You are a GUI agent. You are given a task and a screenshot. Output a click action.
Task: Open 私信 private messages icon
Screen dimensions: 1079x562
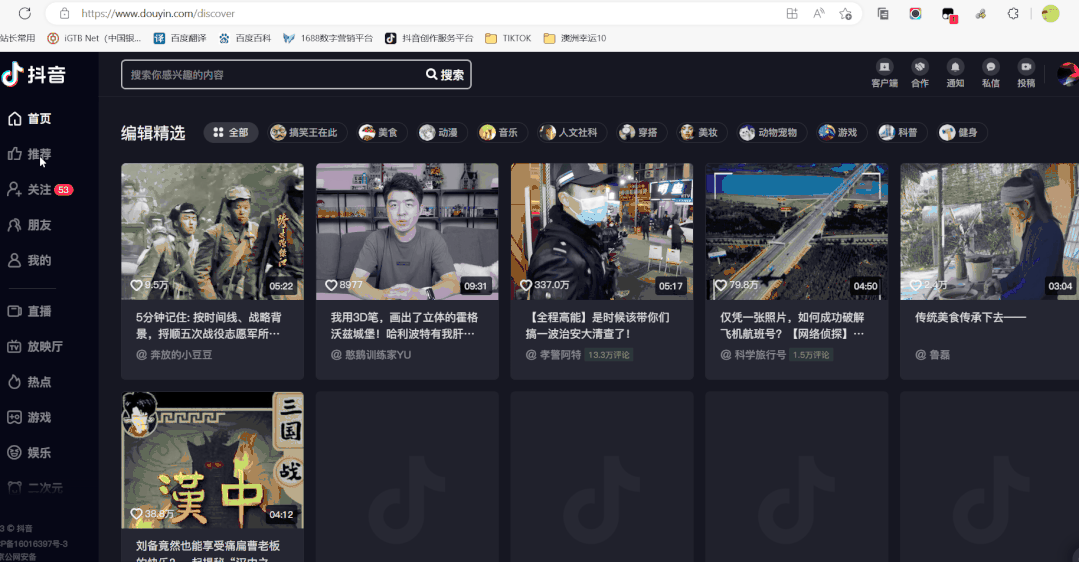(x=991, y=74)
